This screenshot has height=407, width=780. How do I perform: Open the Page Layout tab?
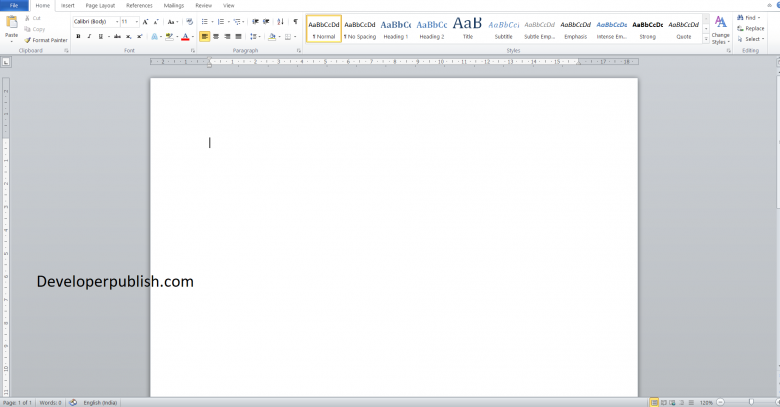pos(101,5)
